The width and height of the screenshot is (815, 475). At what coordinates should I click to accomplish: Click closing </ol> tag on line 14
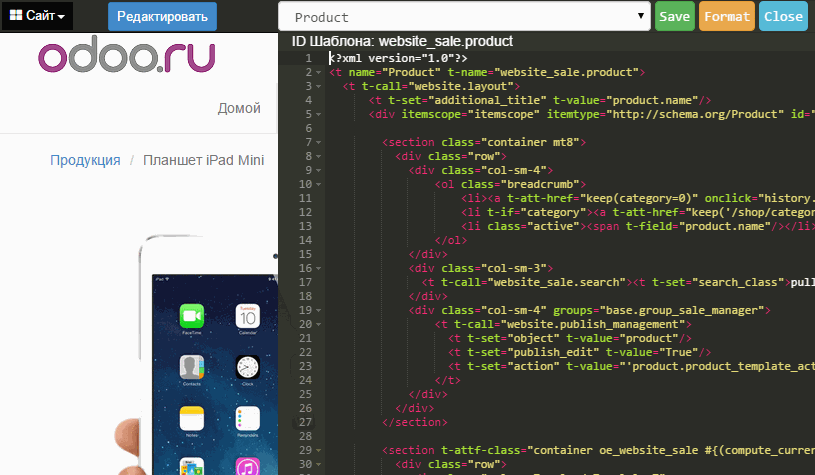pyautogui.click(x=451, y=241)
